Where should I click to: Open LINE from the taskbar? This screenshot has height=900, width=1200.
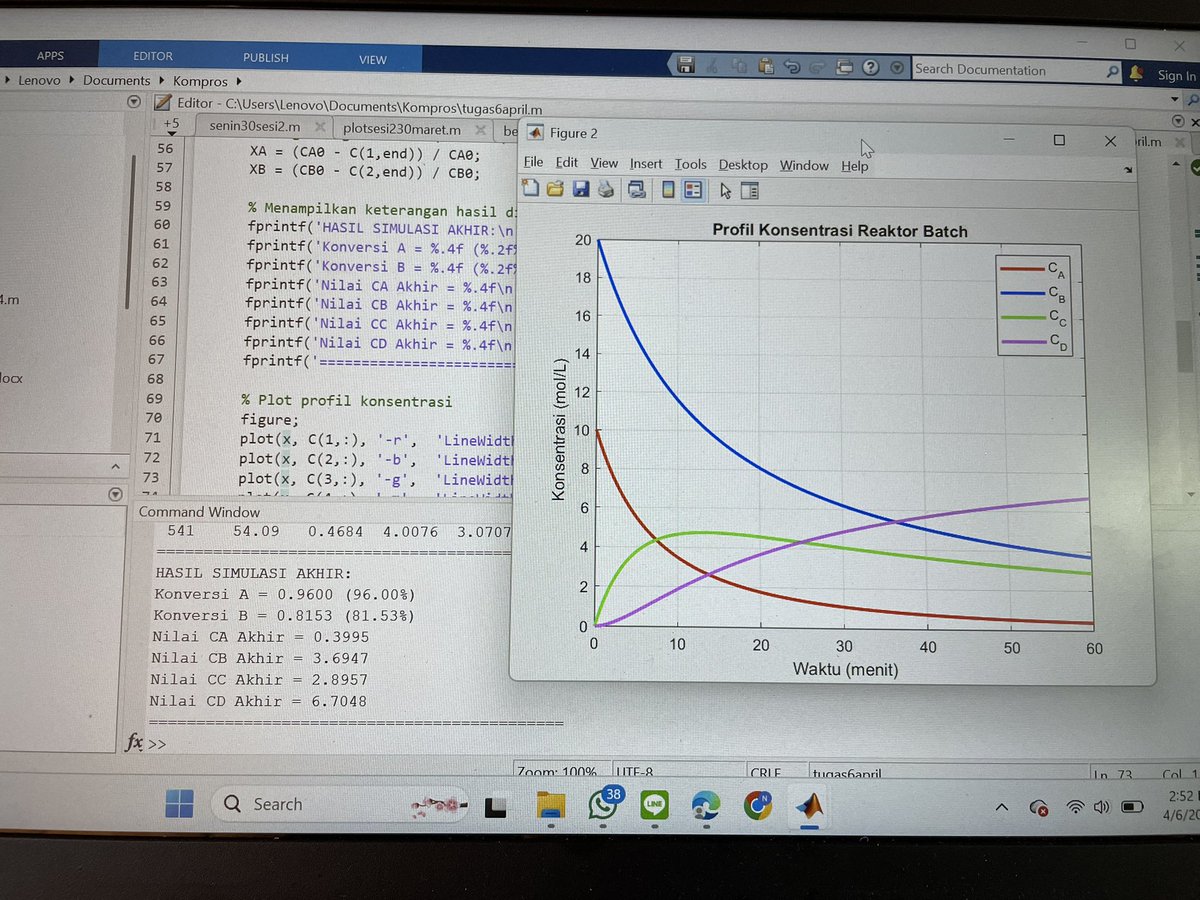[654, 804]
